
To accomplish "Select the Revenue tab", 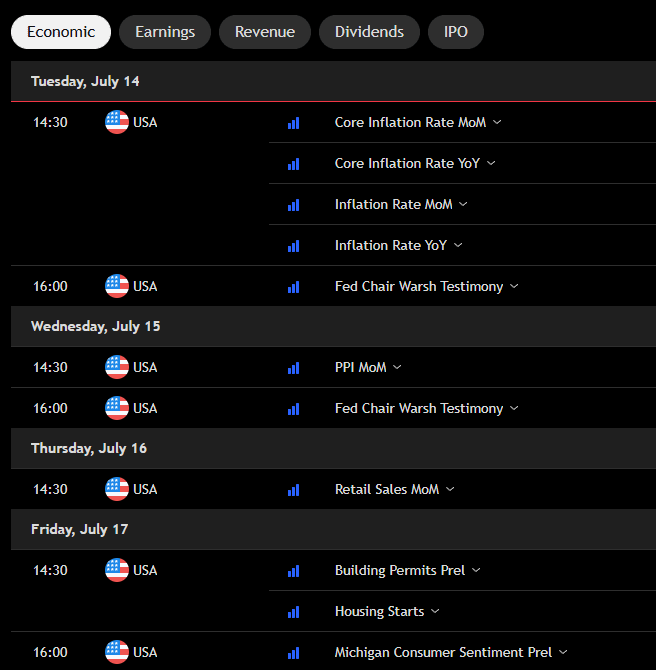I will tap(265, 32).
